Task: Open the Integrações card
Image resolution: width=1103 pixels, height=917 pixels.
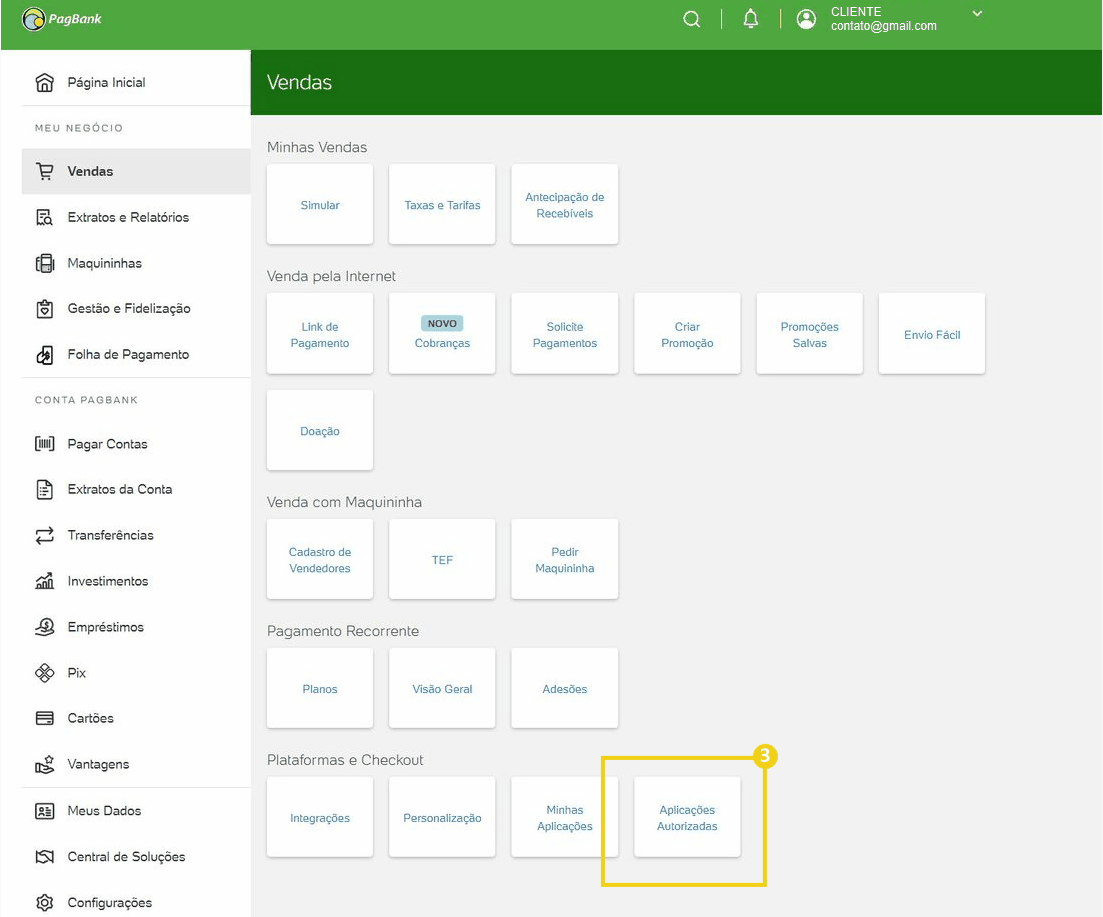Action: [x=320, y=817]
